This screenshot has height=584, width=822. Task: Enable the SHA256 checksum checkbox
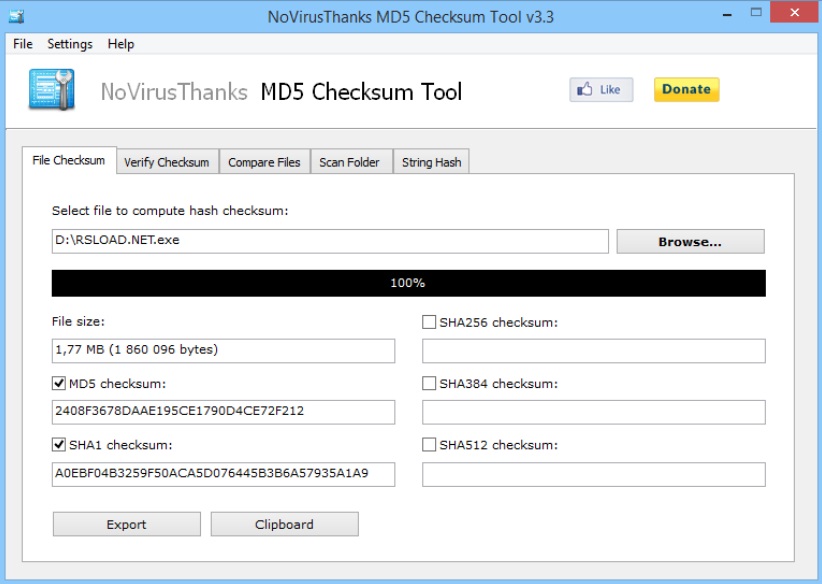[429, 322]
